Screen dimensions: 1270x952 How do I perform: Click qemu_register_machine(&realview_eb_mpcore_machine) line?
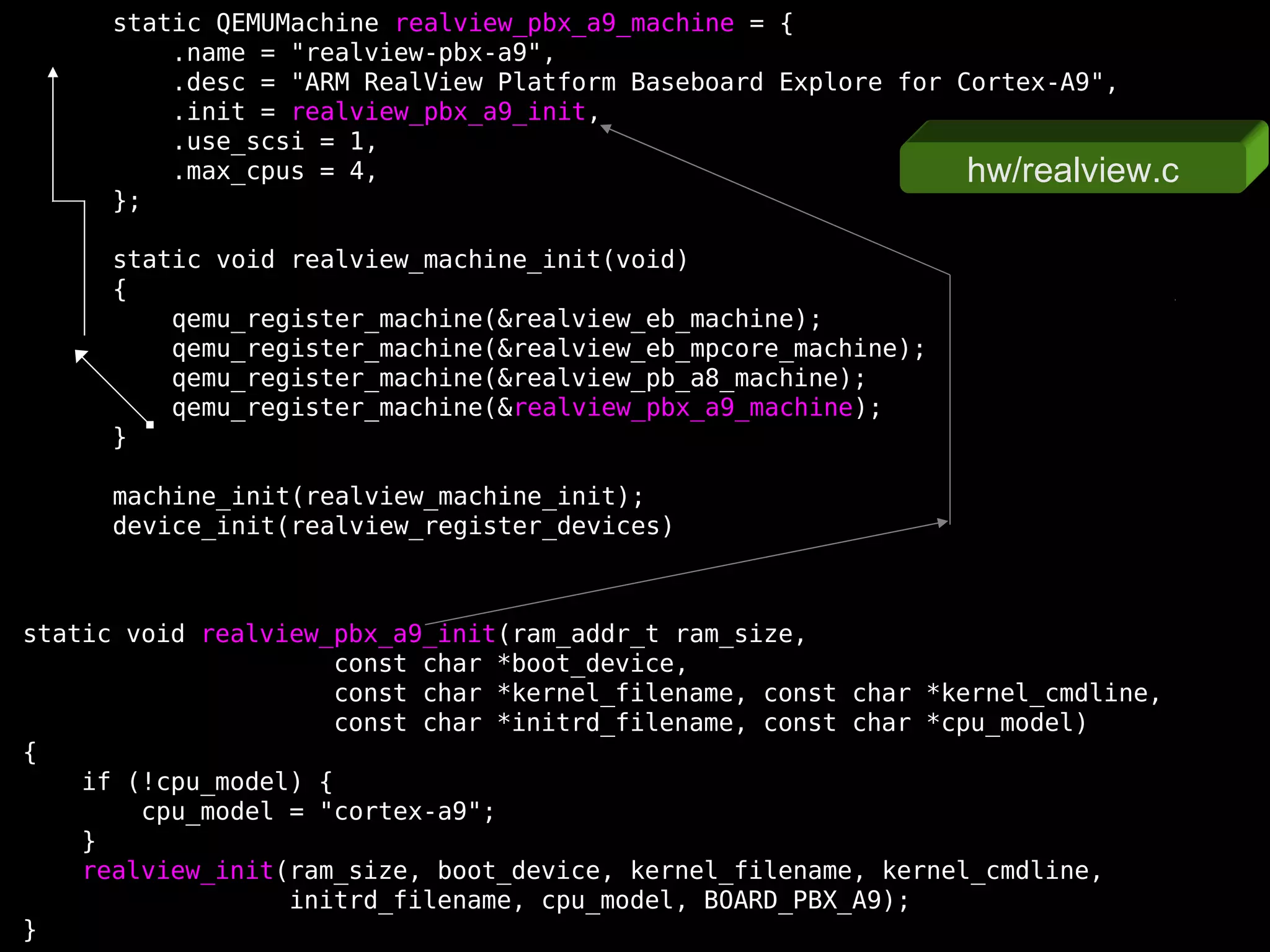[549, 349]
